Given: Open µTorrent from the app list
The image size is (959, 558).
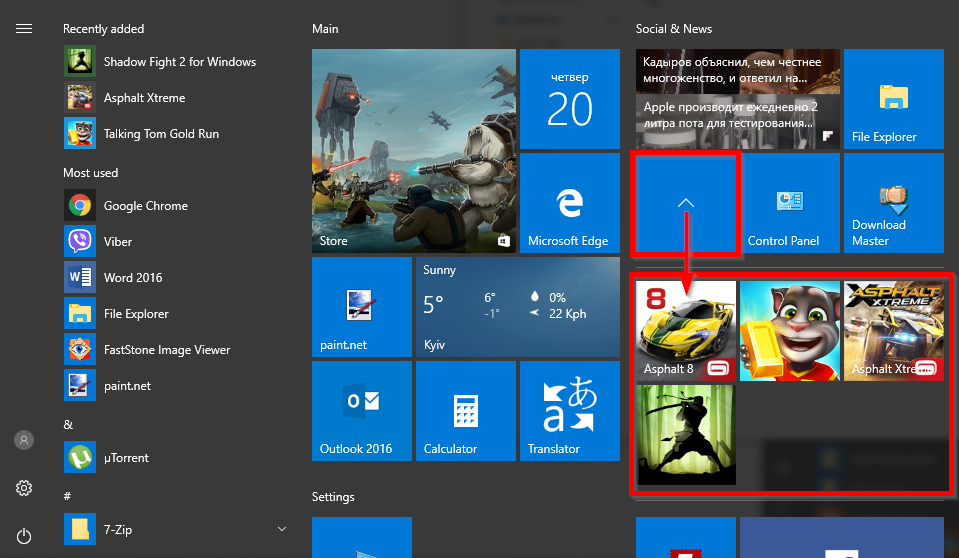Looking at the screenshot, I should tap(125, 458).
